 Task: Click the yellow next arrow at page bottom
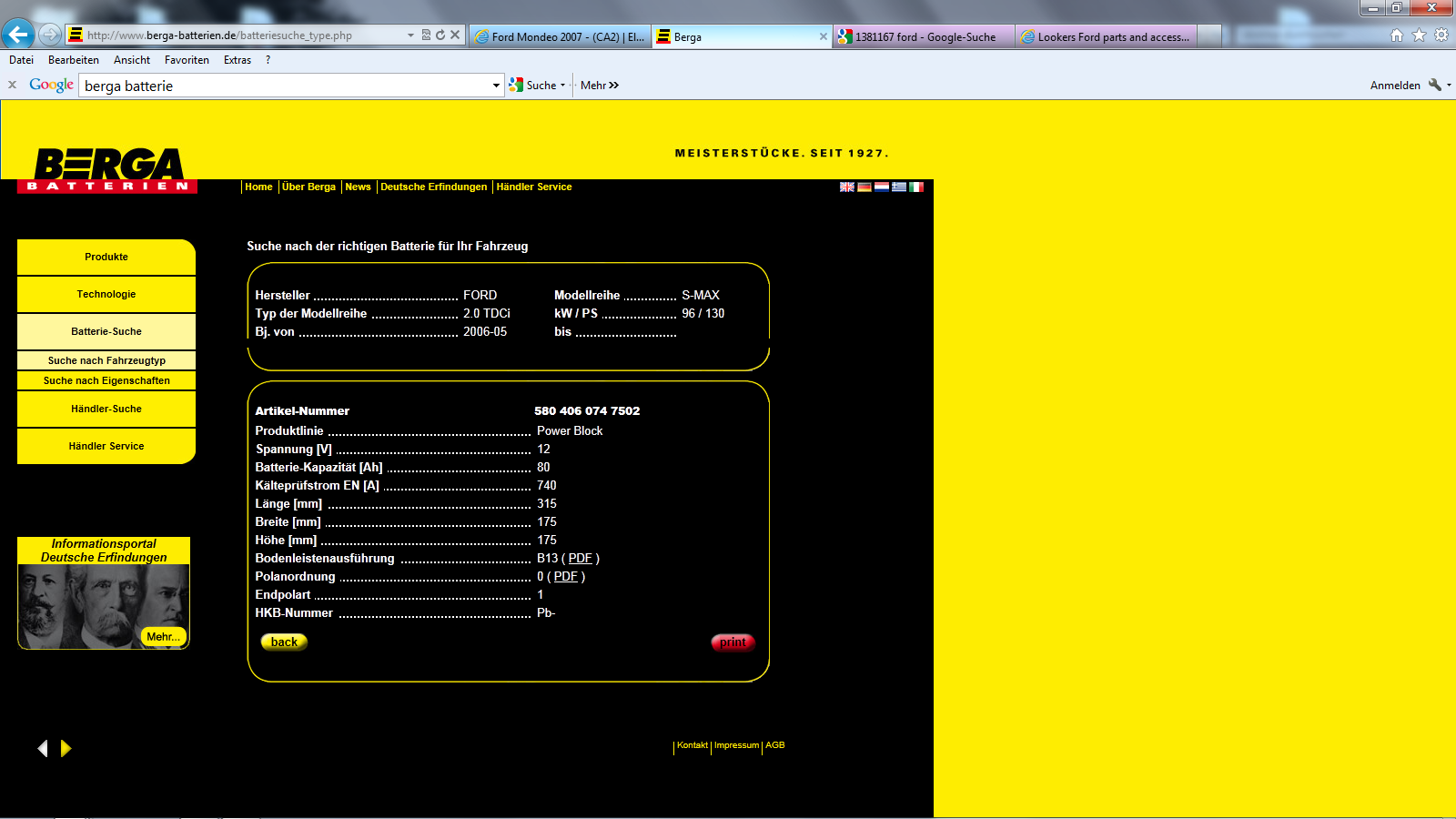pyautogui.click(x=66, y=748)
